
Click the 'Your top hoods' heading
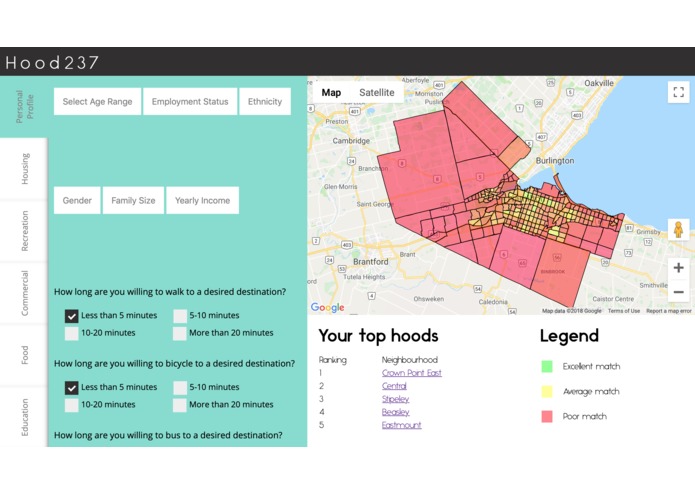(378, 336)
